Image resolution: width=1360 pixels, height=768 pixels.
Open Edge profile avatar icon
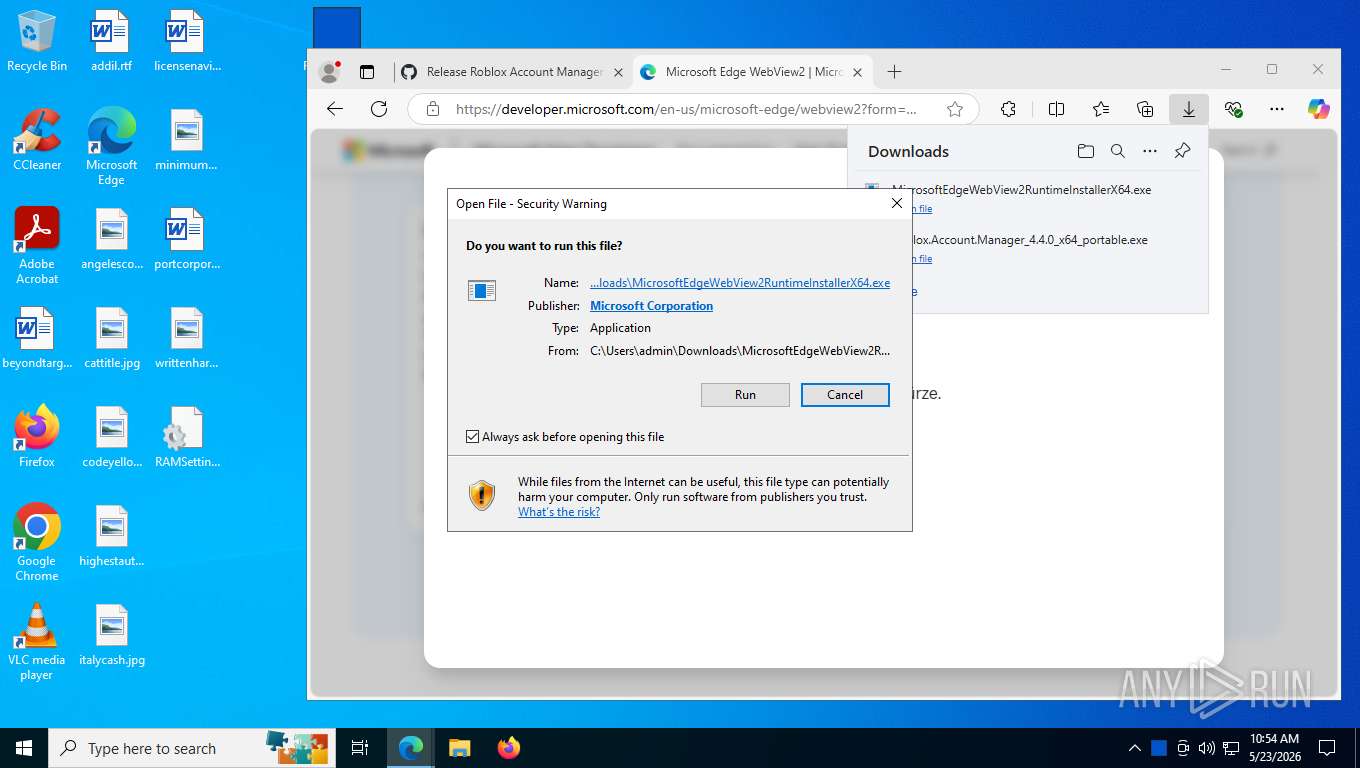point(329,72)
